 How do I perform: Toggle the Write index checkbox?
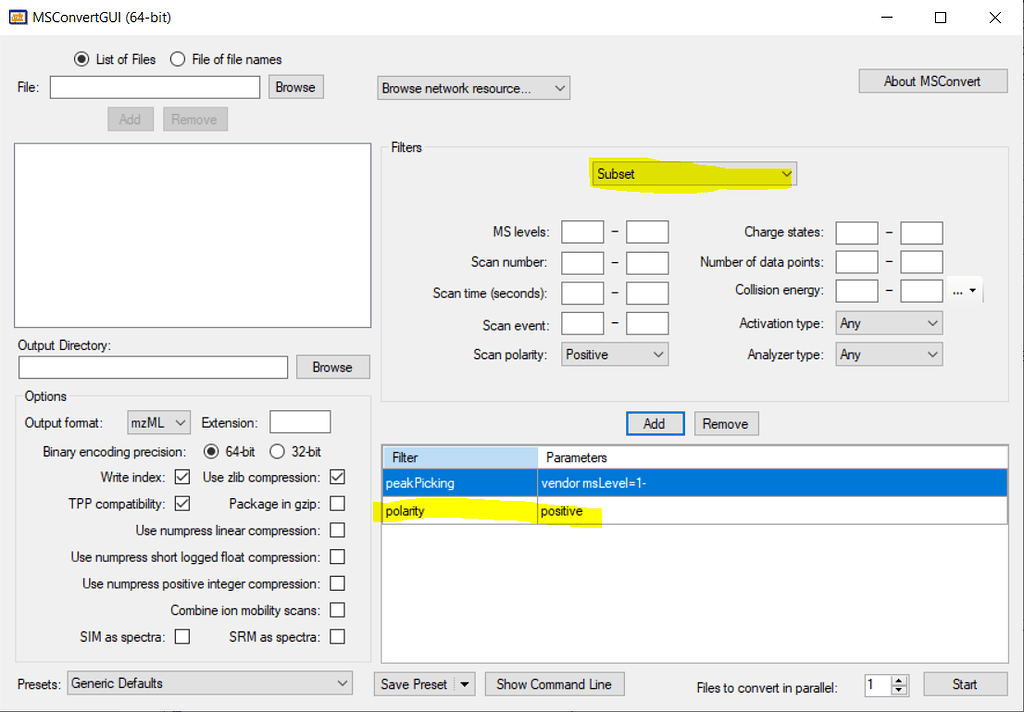pyautogui.click(x=182, y=477)
